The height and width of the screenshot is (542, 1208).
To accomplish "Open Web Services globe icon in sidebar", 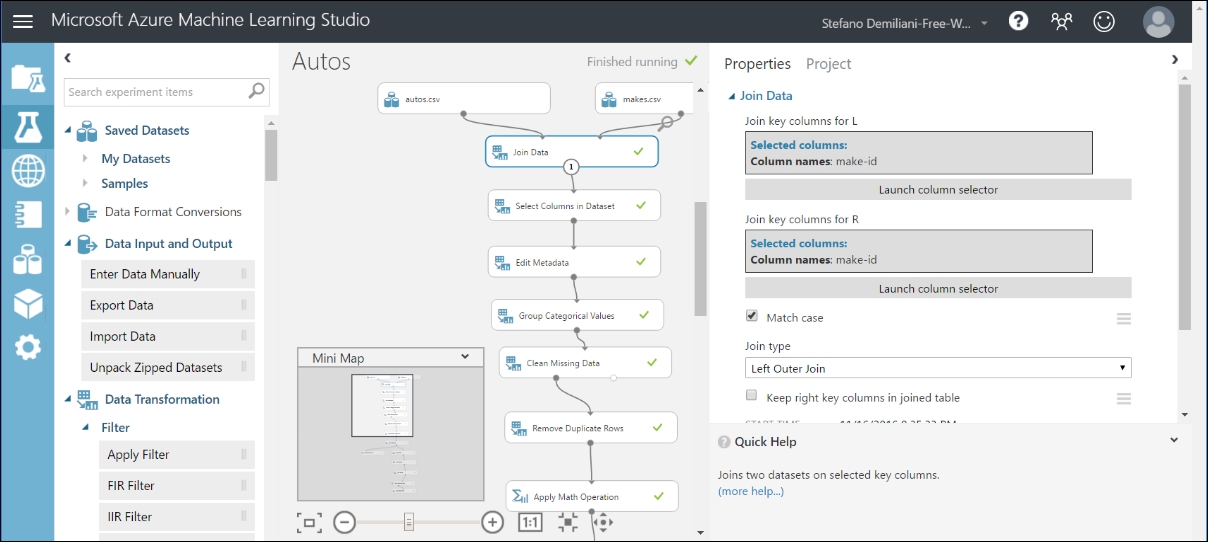I will [28, 170].
